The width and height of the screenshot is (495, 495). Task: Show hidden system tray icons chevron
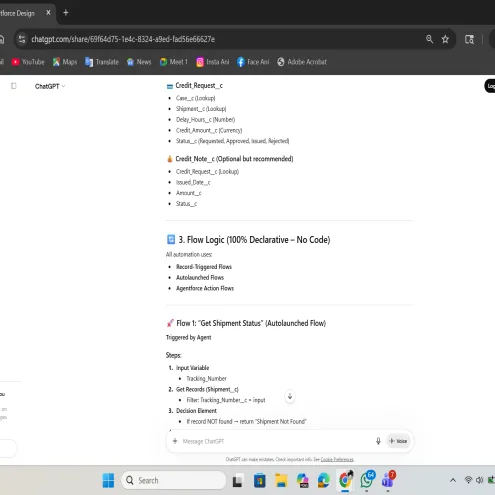[x=453, y=480]
